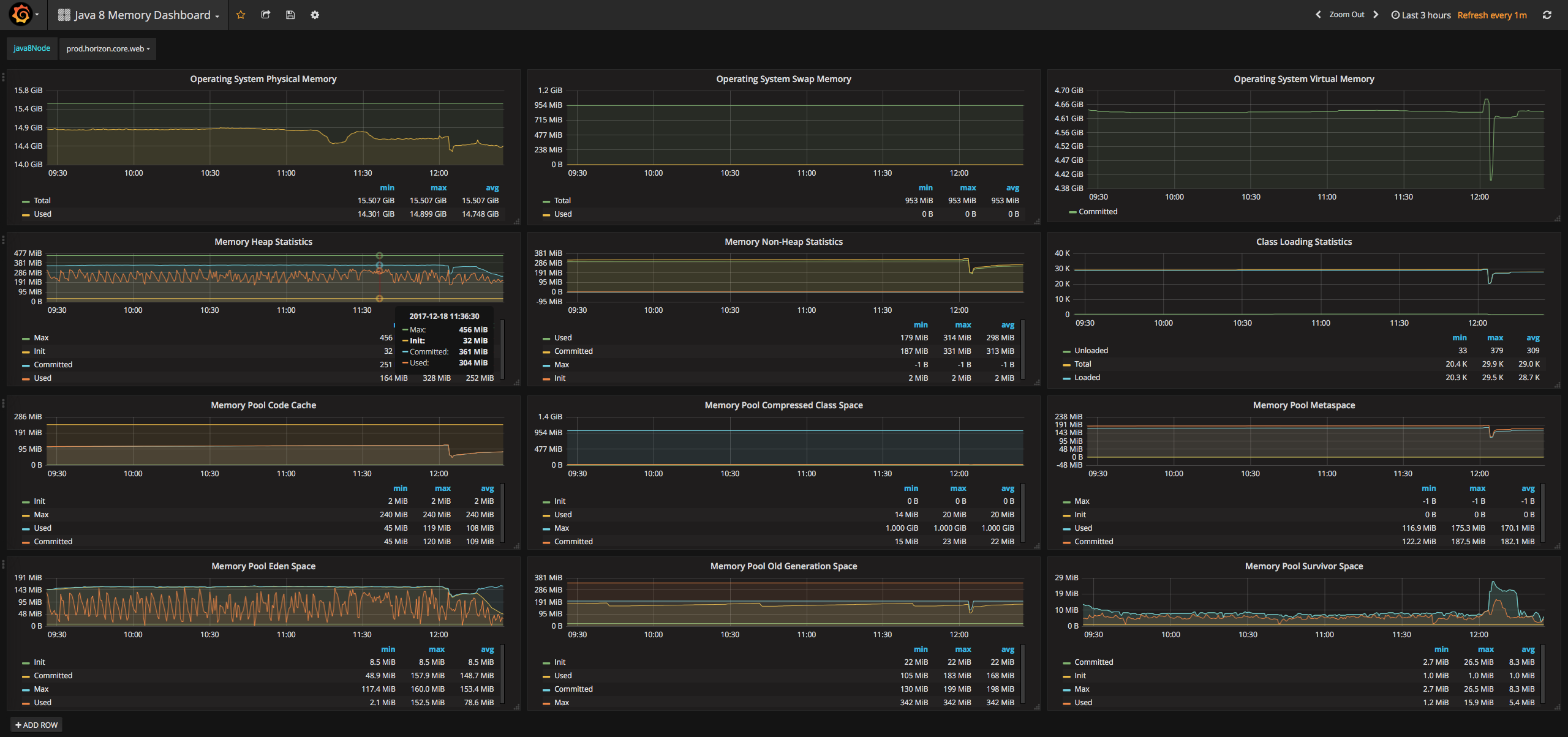Screen dimensions: 1568x737
Task: Expand the prod.horizon.core.web variable dropdown
Action: point(108,49)
